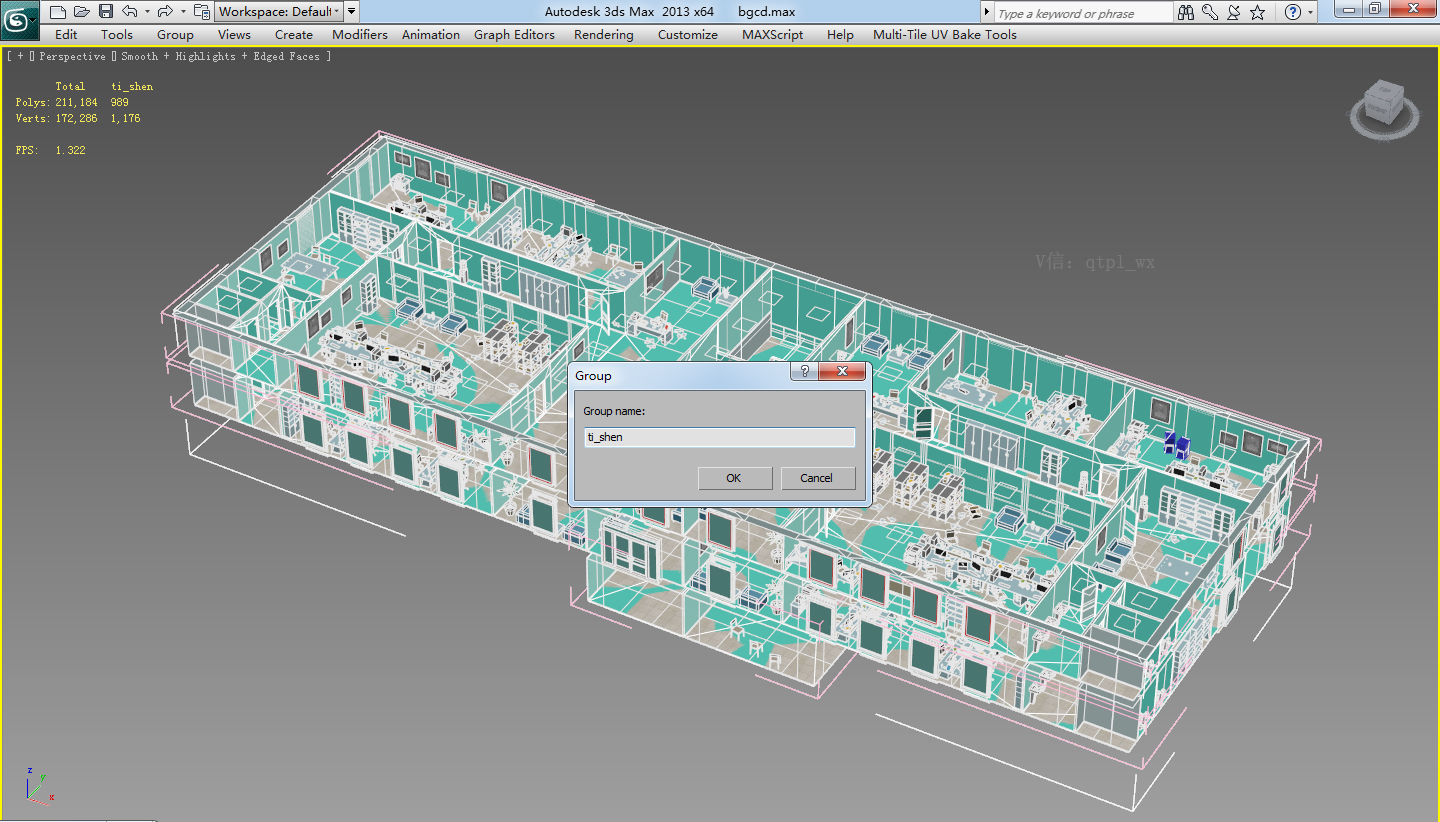1440x822 pixels.
Task: Open the Create menu
Action: [294, 34]
